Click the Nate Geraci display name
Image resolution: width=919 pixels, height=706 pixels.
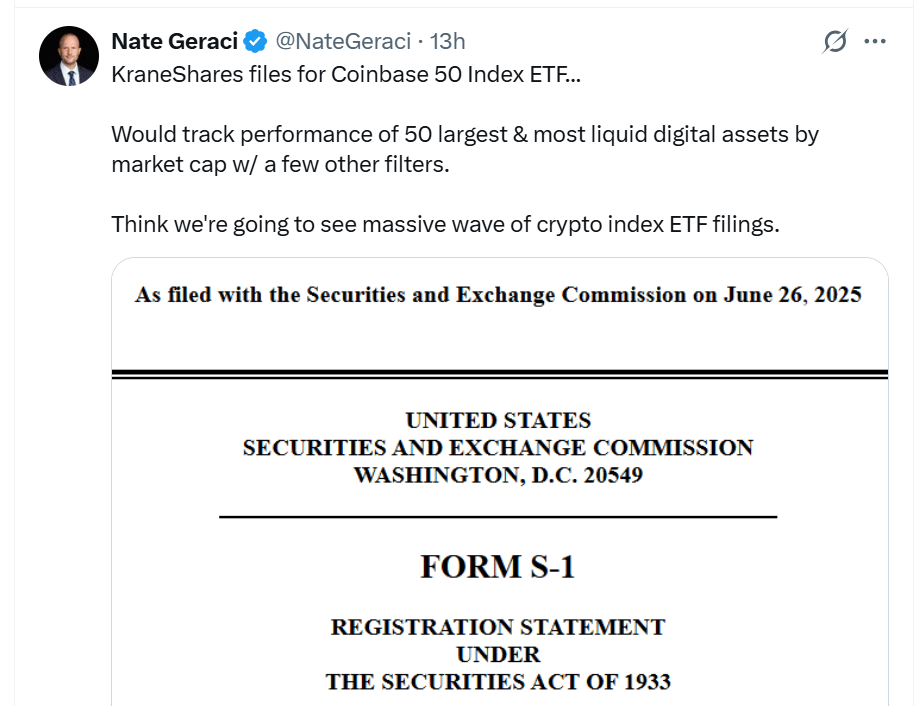(175, 41)
